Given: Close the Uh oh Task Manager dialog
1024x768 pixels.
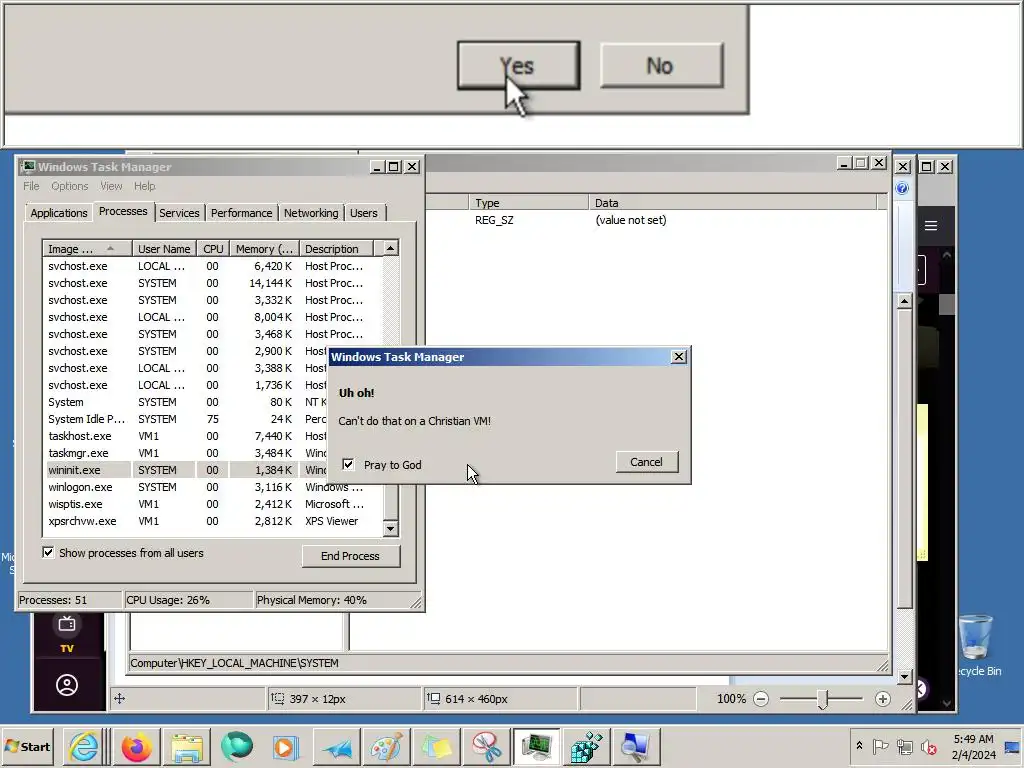Looking at the screenshot, I should pos(679,357).
